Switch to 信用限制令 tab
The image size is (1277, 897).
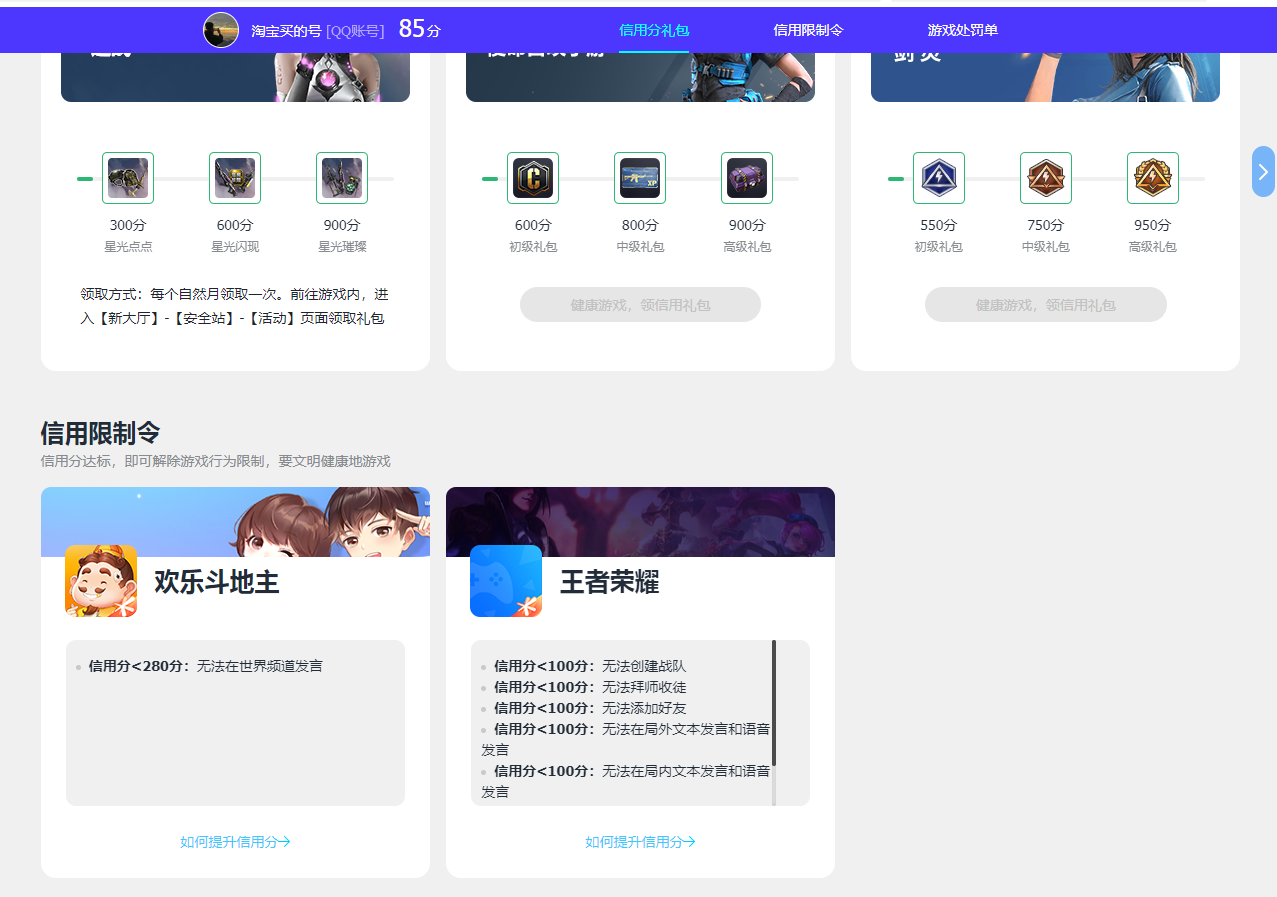[808, 30]
